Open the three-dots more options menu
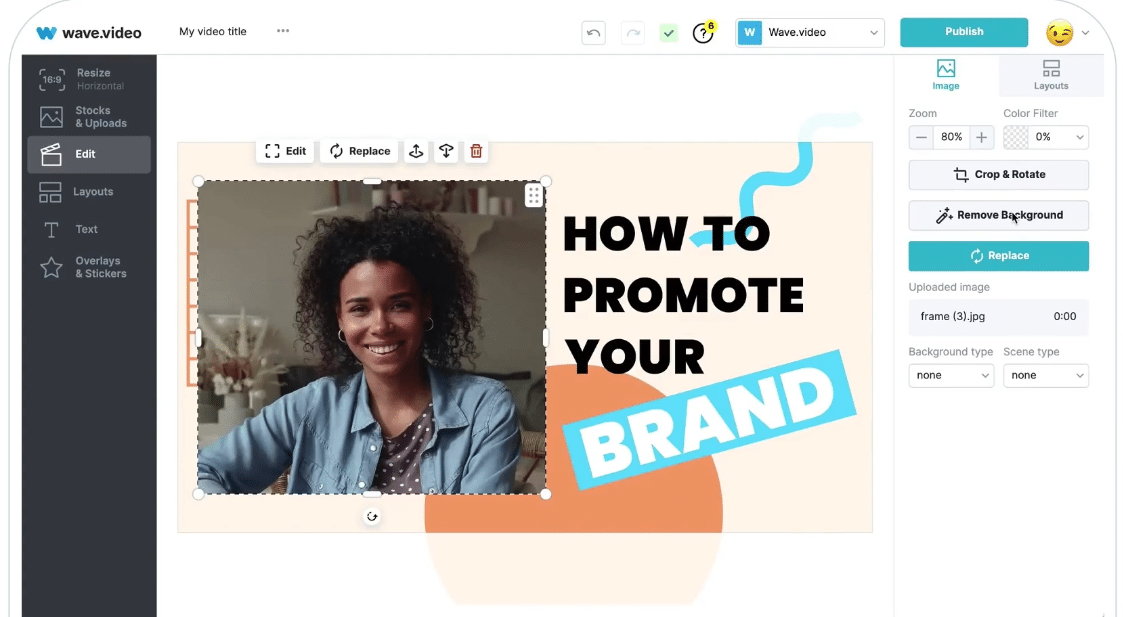1123x617 pixels. 283,31
